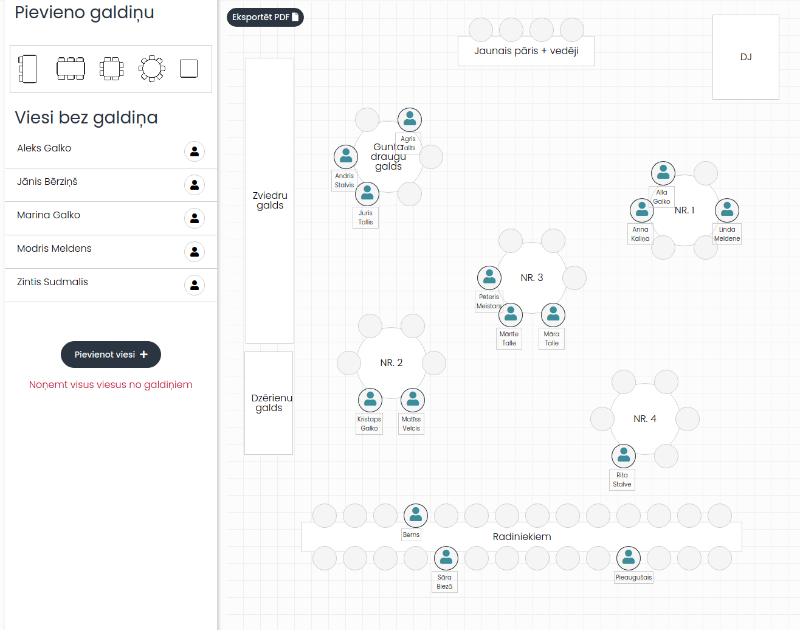Select the Zviedru galds table

tap(269, 200)
